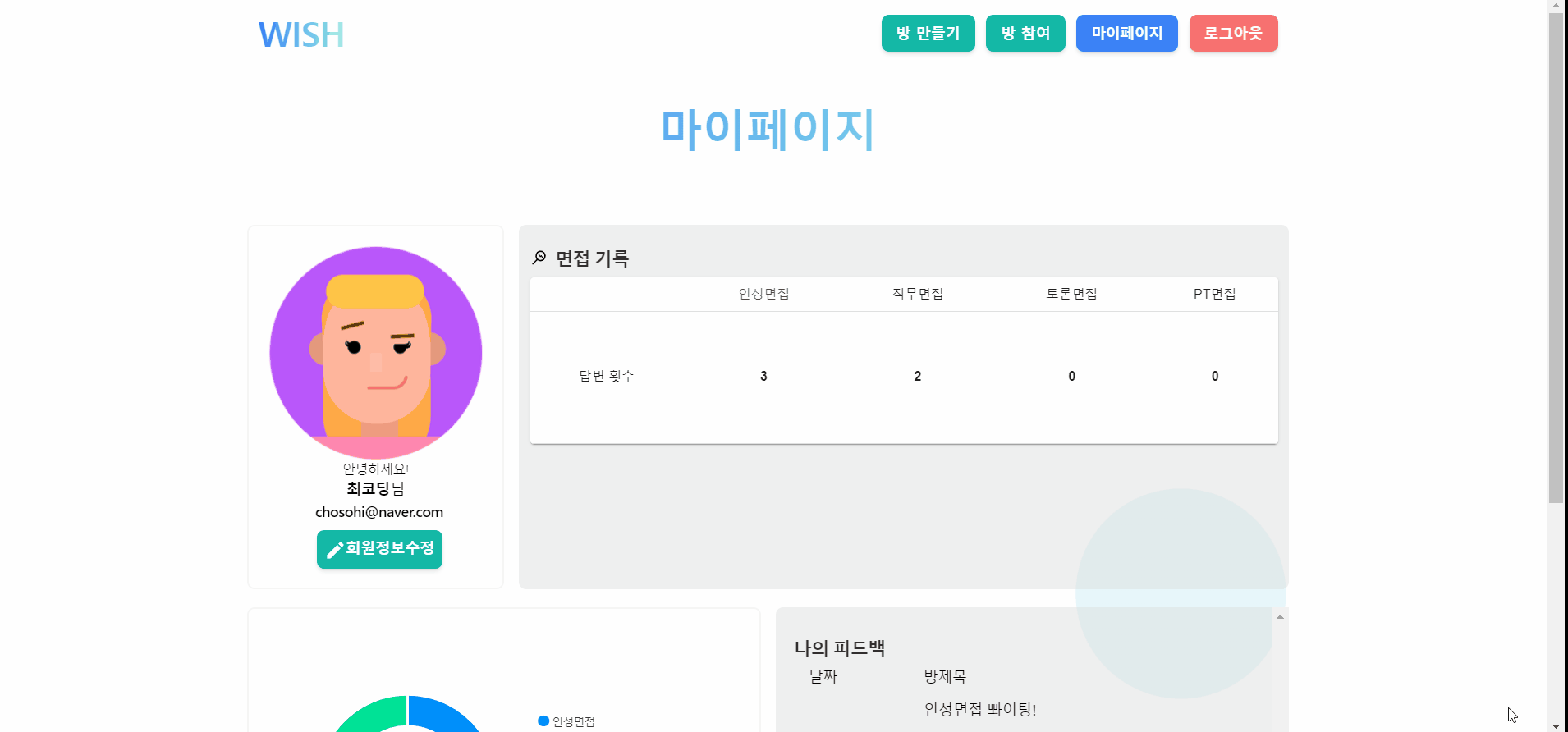Click the 토론면접 count value 0
1568x732 pixels.
[x=1071, y=376]
